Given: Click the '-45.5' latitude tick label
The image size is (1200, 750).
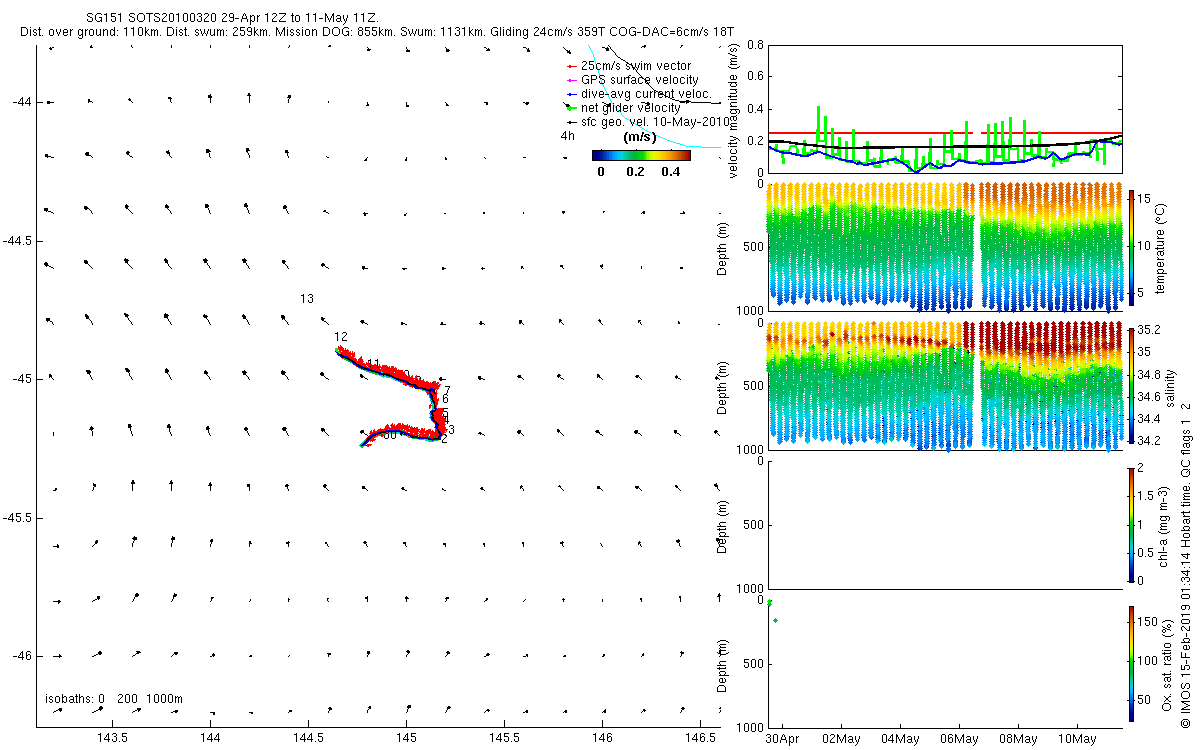Looking at the screenshot, I should click(17, 518).
